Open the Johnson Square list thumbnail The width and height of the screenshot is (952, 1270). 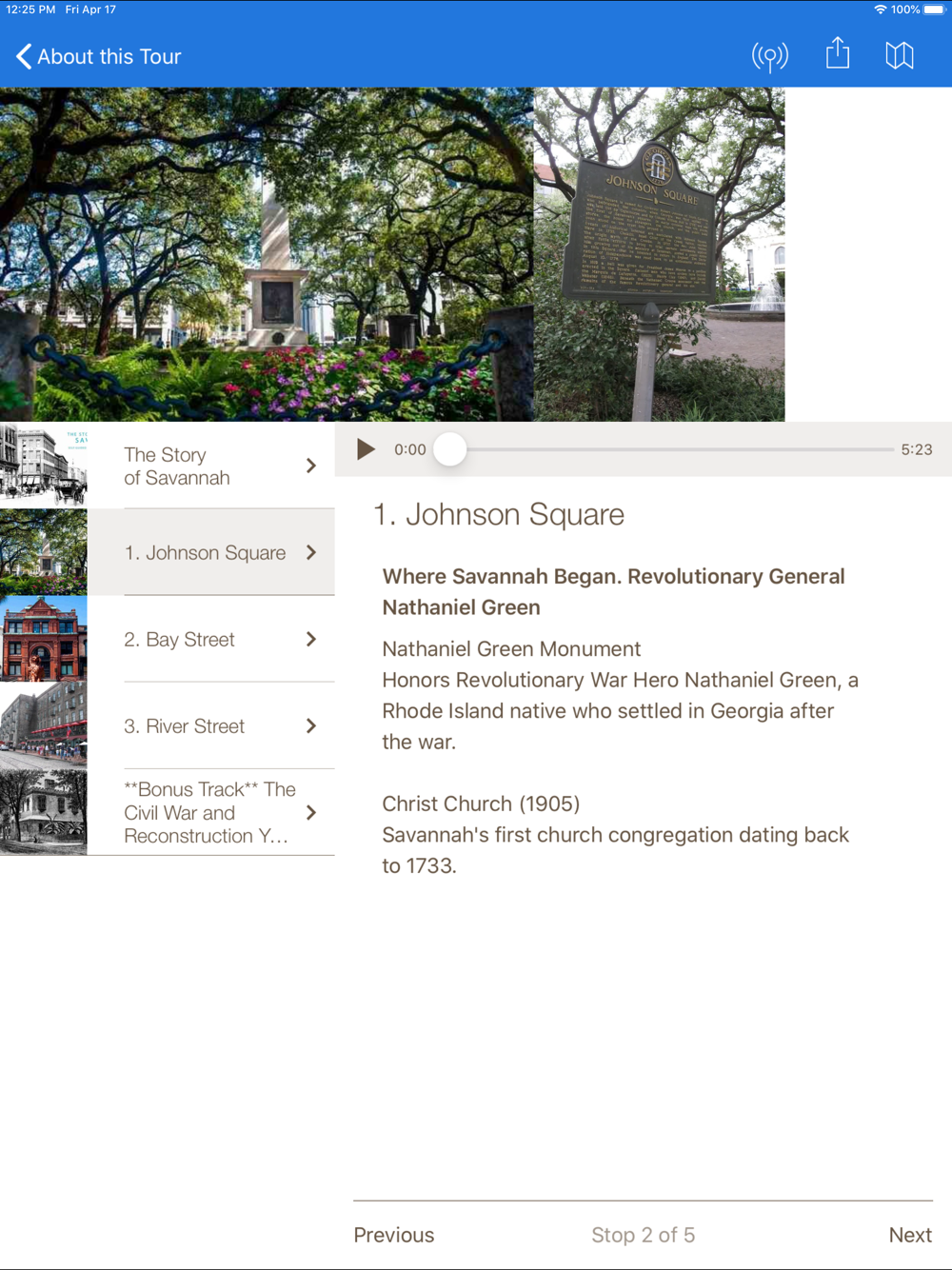(x=44, y=552)
